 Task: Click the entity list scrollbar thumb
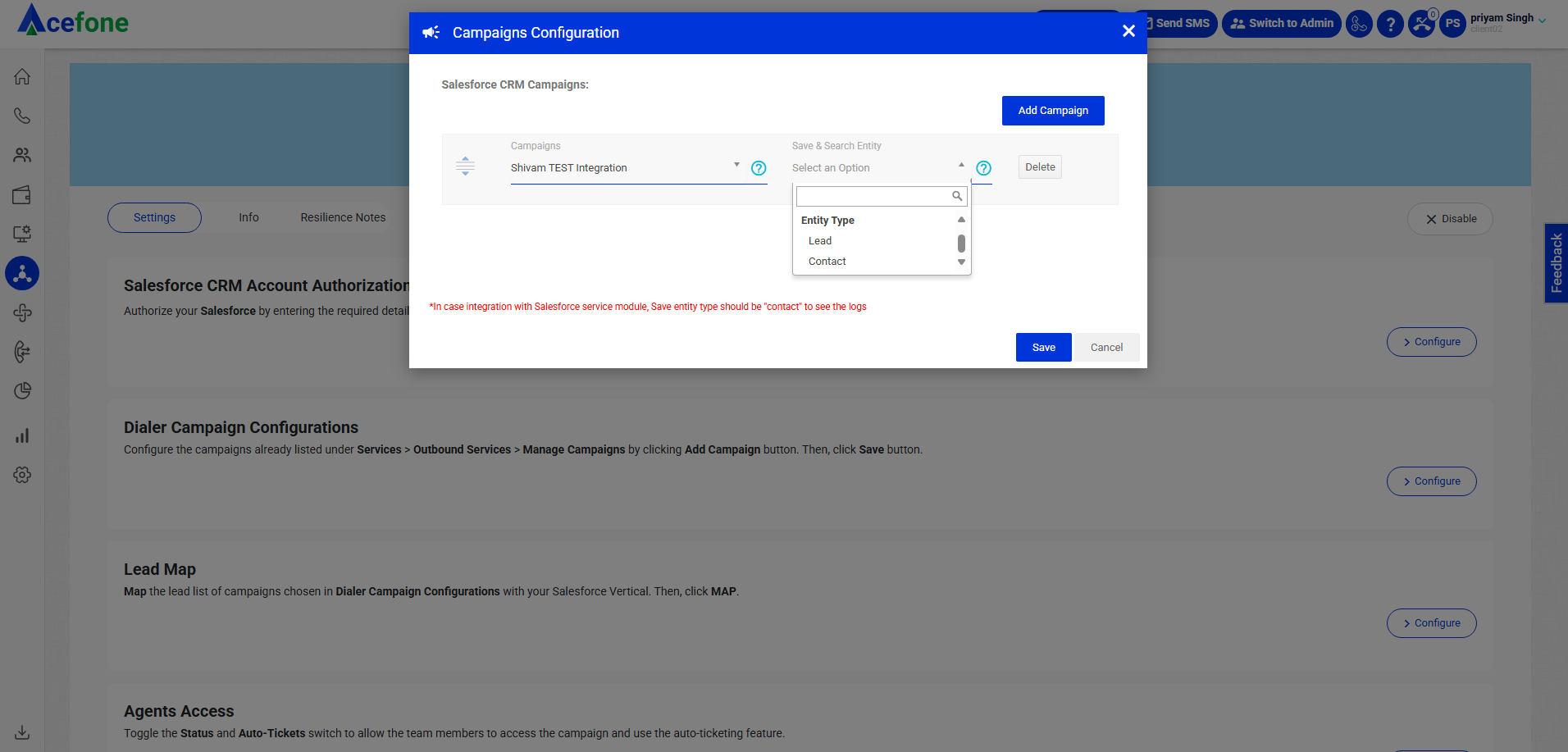click(x=961, y=244)
